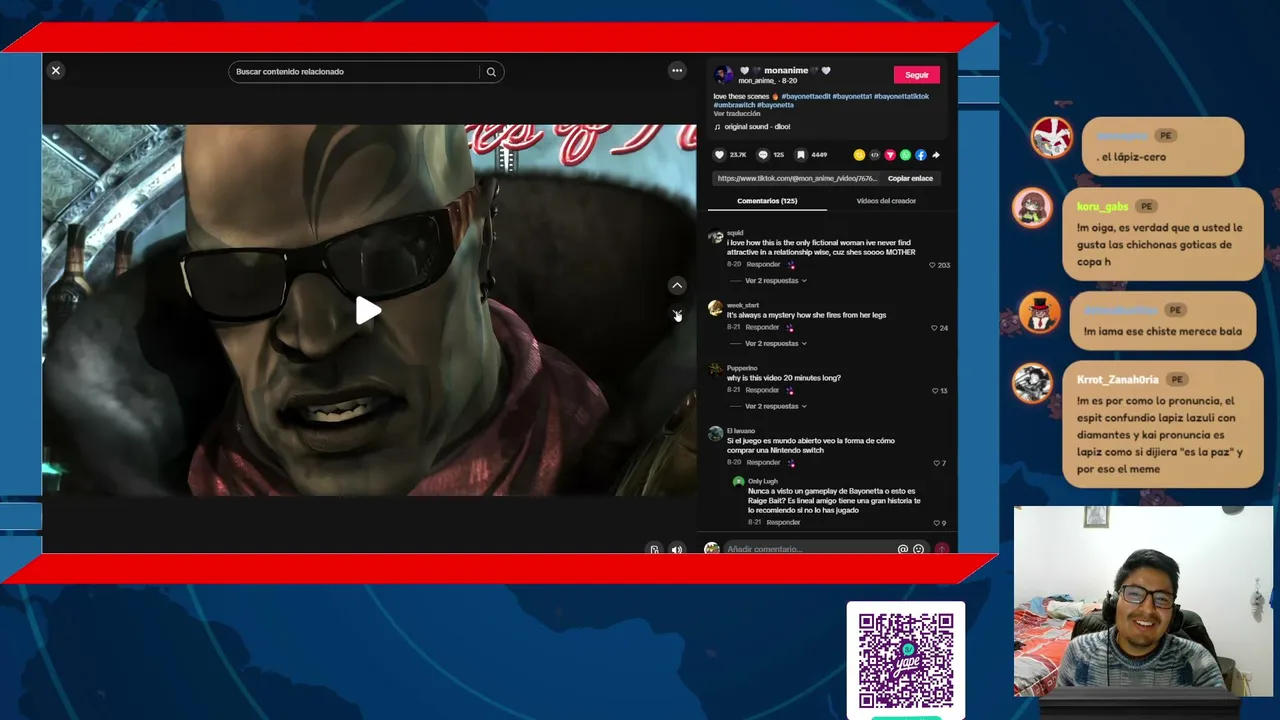The width and height of the screenshot is (1280, 720).
Task: Reply to Only Lugh's comment
Action: (x=783, y=523)
